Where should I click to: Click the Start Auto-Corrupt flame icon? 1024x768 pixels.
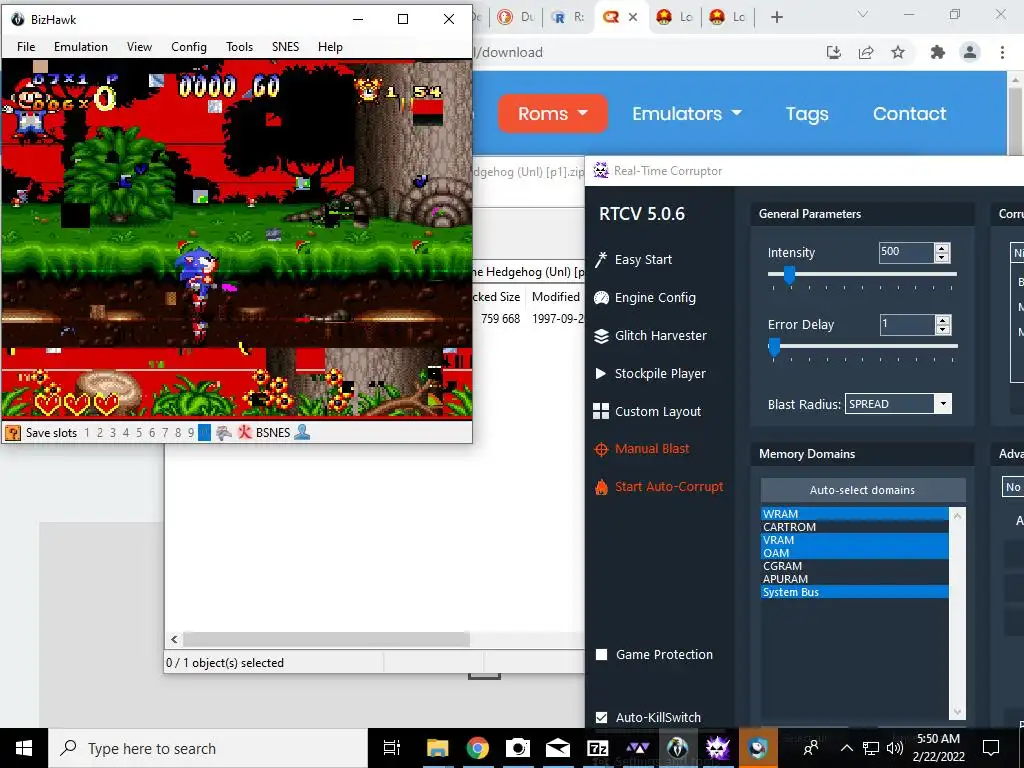tap(601, 487)
